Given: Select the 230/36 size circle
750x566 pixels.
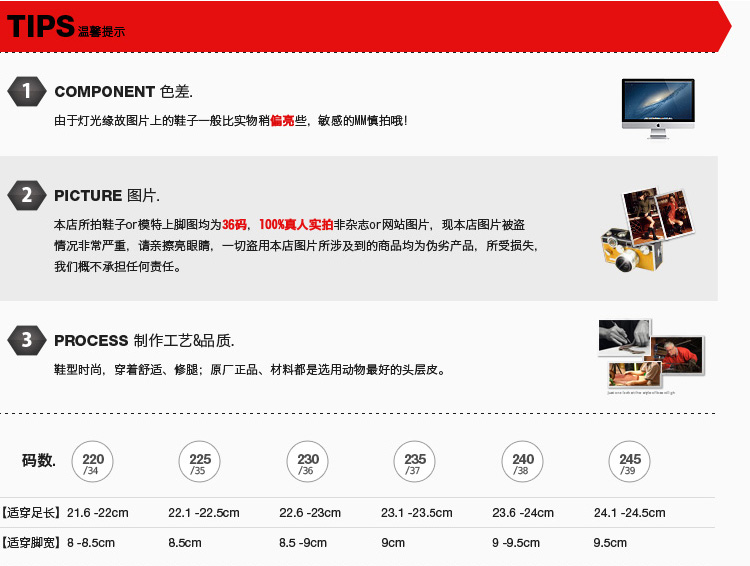Looking at the screenshot, I should (x=308, y=463).
